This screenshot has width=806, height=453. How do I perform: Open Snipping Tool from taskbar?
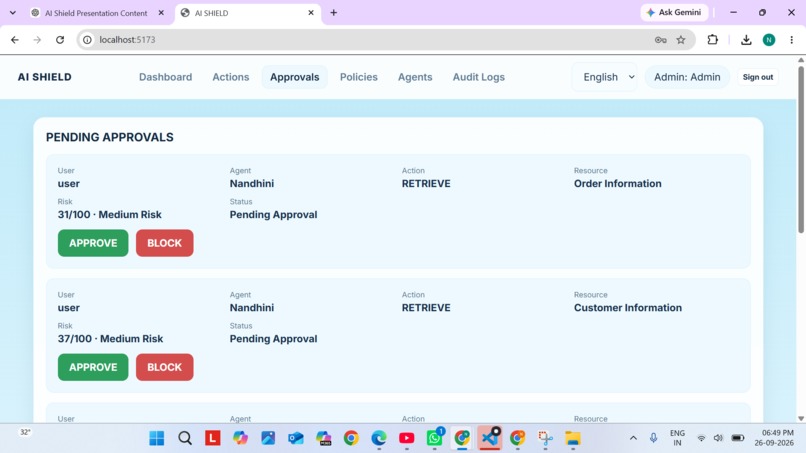pyautogui.click(x=545, y=438)
